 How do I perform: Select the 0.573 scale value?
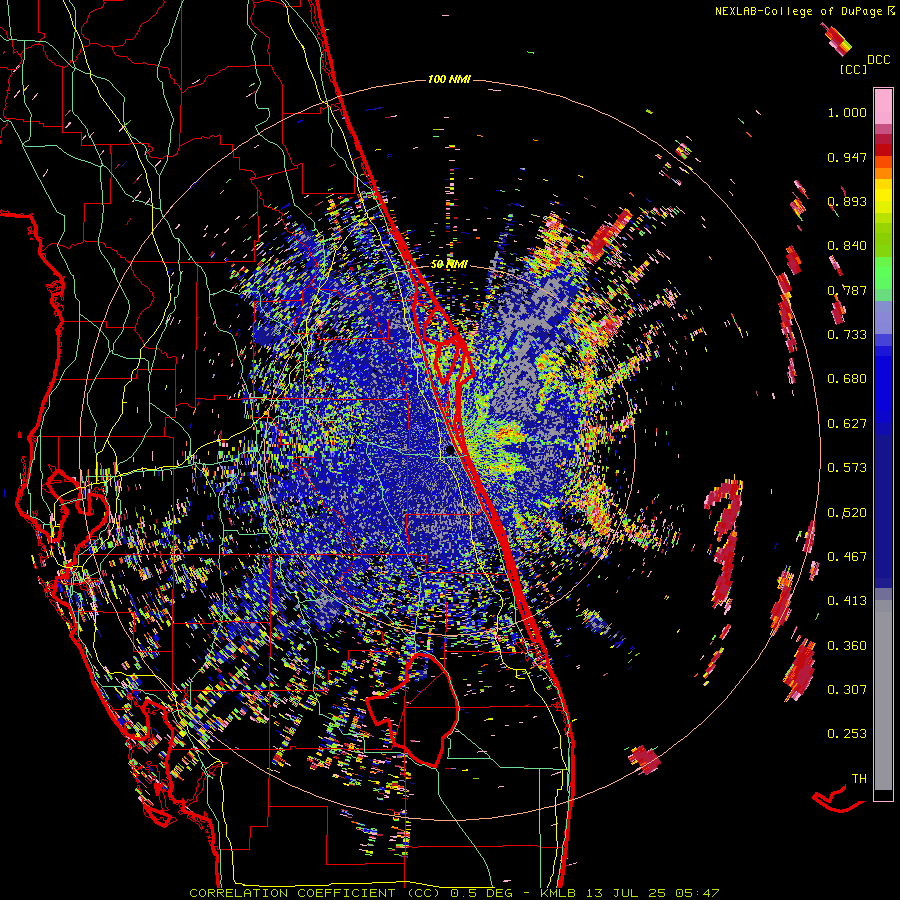click(847, 468)
